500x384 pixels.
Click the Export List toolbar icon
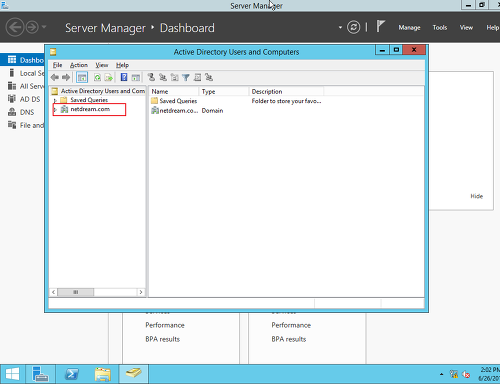point(108,78)
